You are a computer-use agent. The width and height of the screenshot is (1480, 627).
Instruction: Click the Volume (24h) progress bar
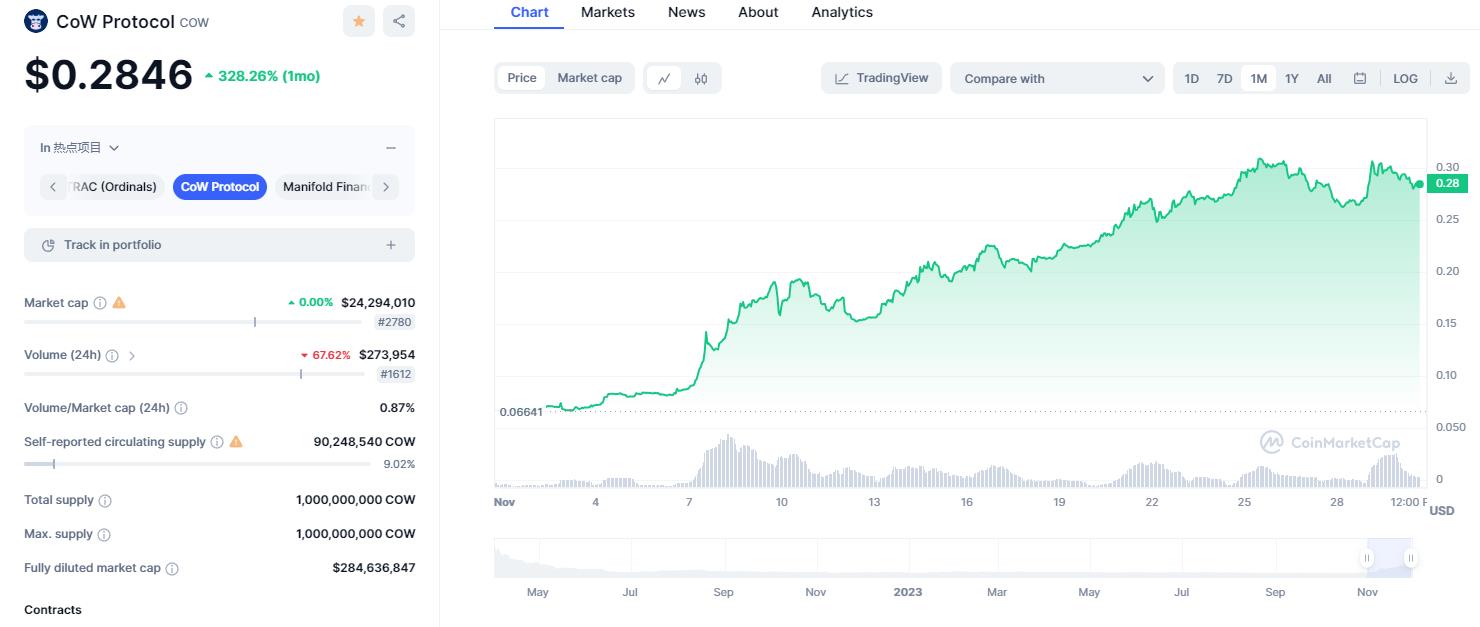[194, 374]
